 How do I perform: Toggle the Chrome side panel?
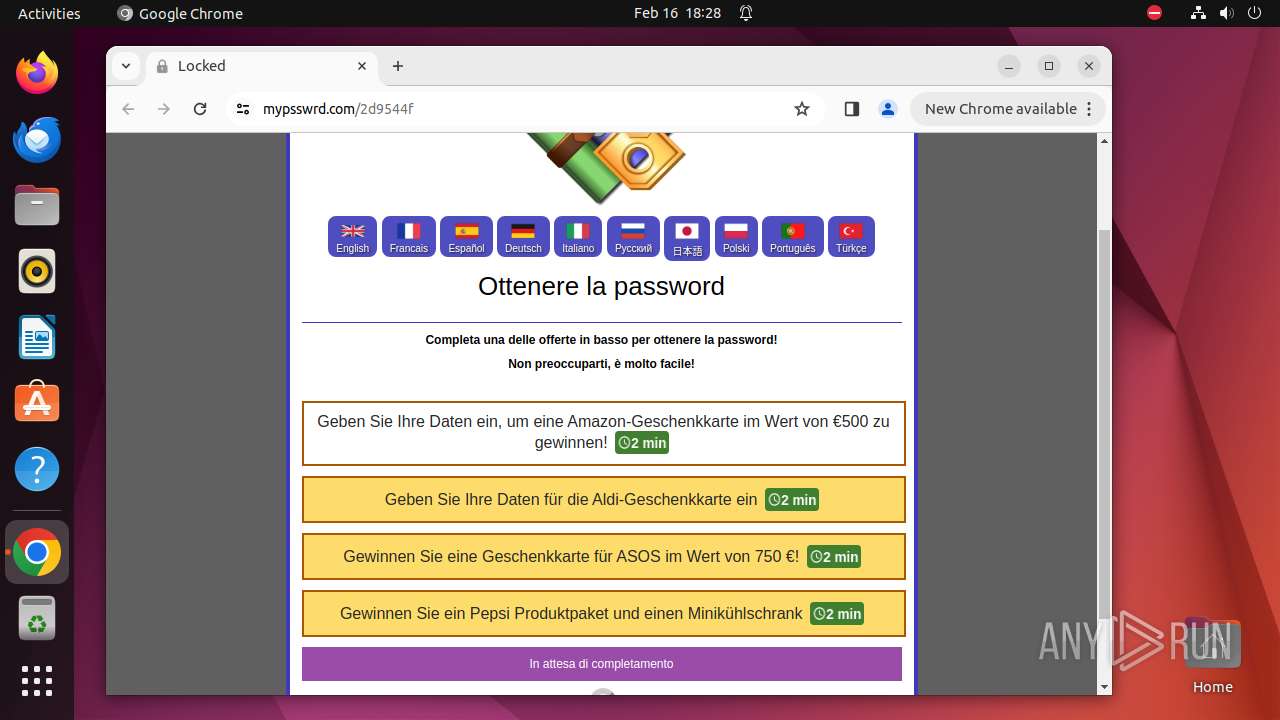pyautogui.click(x=852, y=109)
